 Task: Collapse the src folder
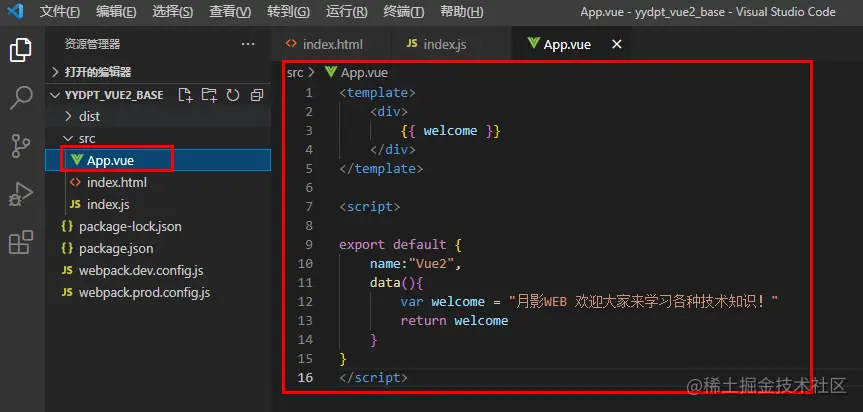click(158, 139)
